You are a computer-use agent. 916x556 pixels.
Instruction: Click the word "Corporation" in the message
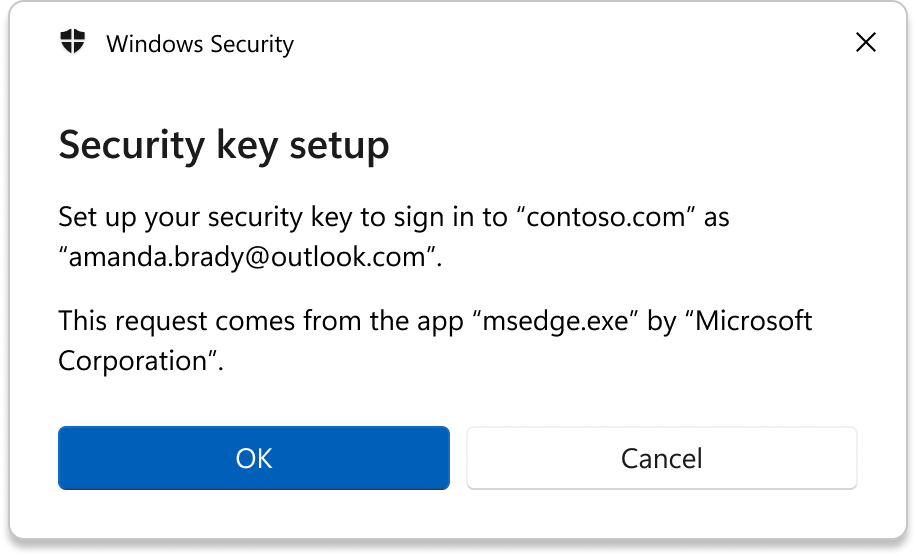coord(133,362)
